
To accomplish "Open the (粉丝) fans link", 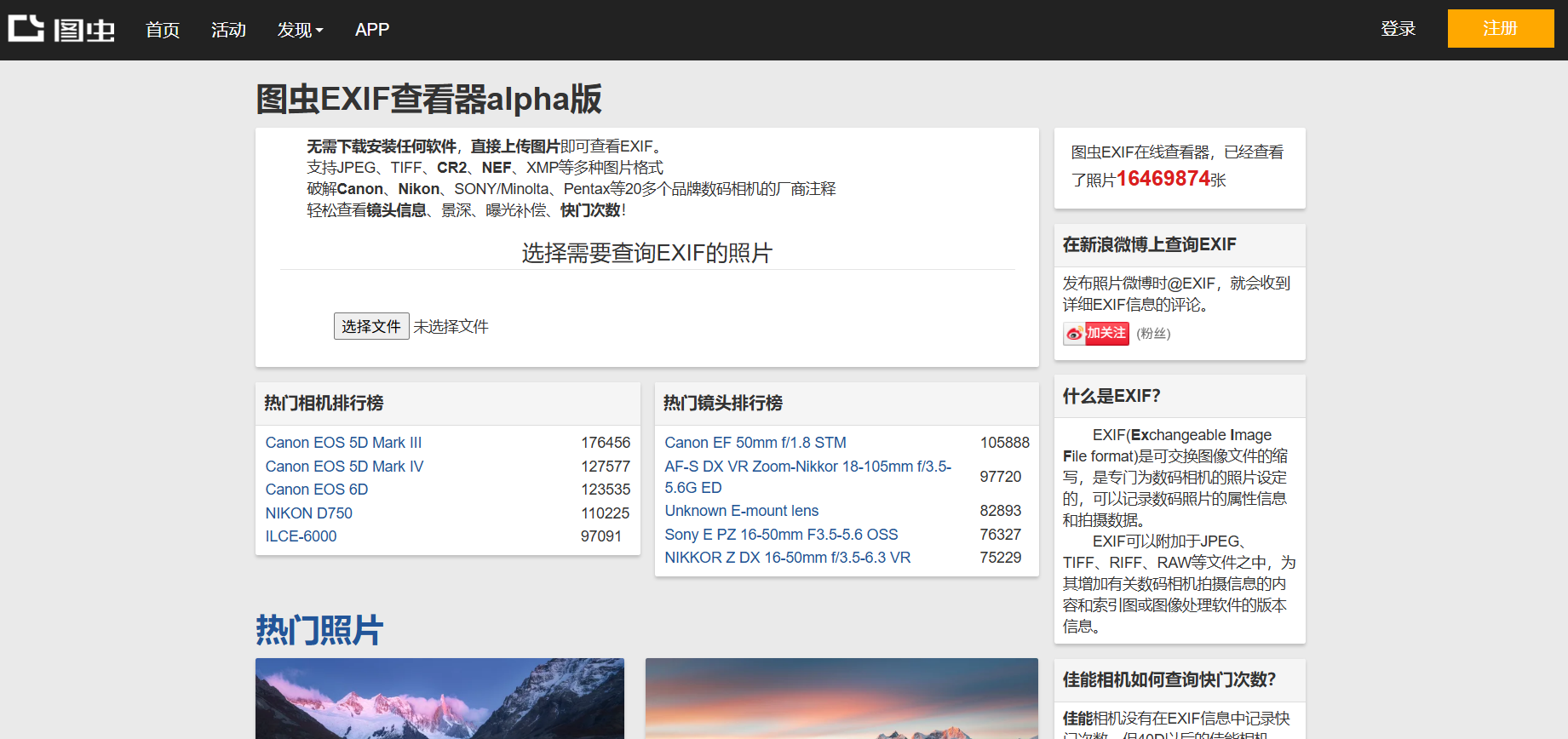I will tap(1153, 334).
